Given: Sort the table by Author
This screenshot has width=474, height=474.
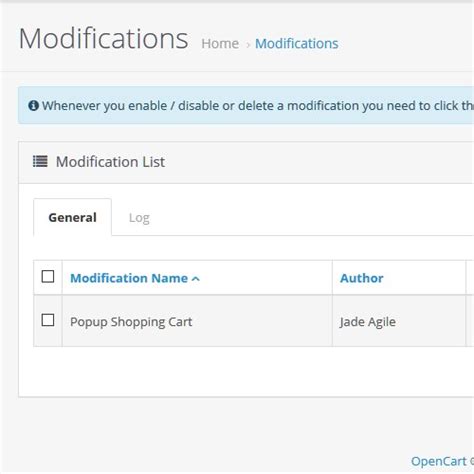Looking at the screenshot, I should tap(362, 278).
